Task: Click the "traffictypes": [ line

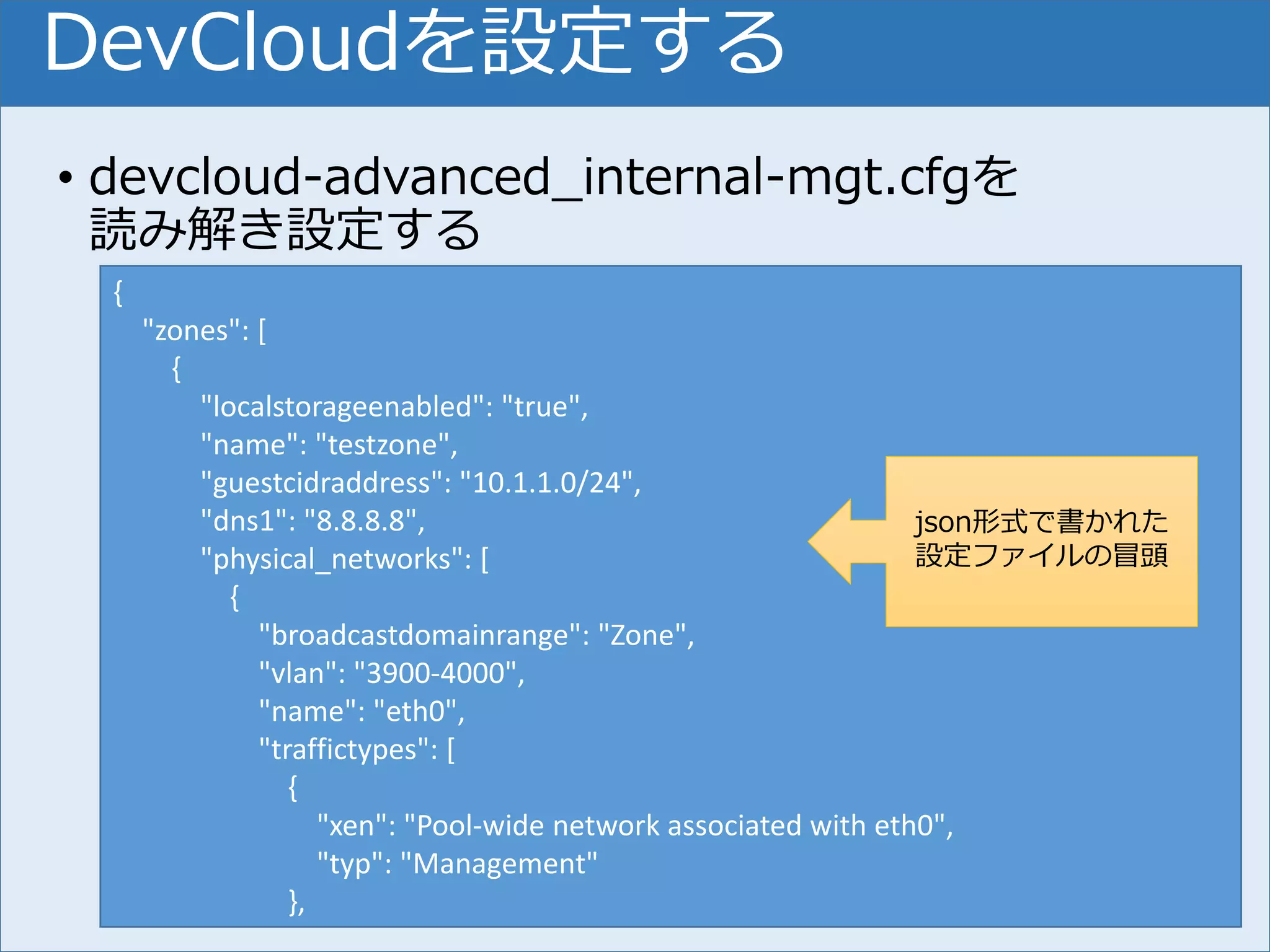Action: point(357,750)
